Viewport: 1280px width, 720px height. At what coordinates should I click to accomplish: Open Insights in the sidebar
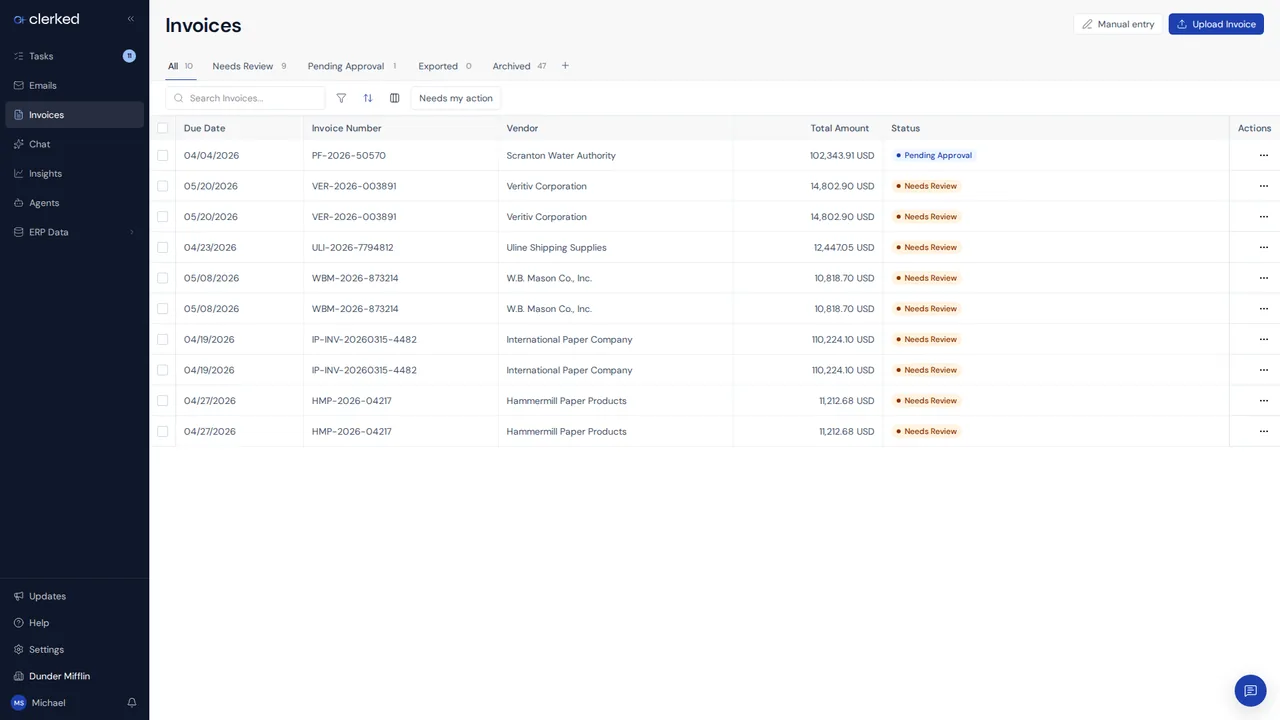(x=74, y=173)
